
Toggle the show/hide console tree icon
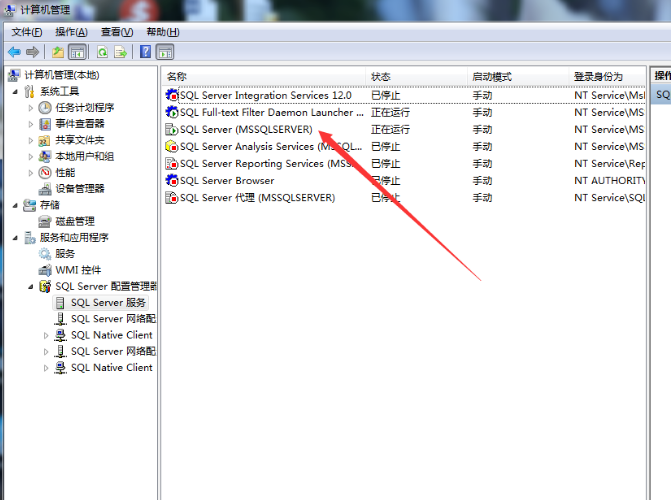77,52
